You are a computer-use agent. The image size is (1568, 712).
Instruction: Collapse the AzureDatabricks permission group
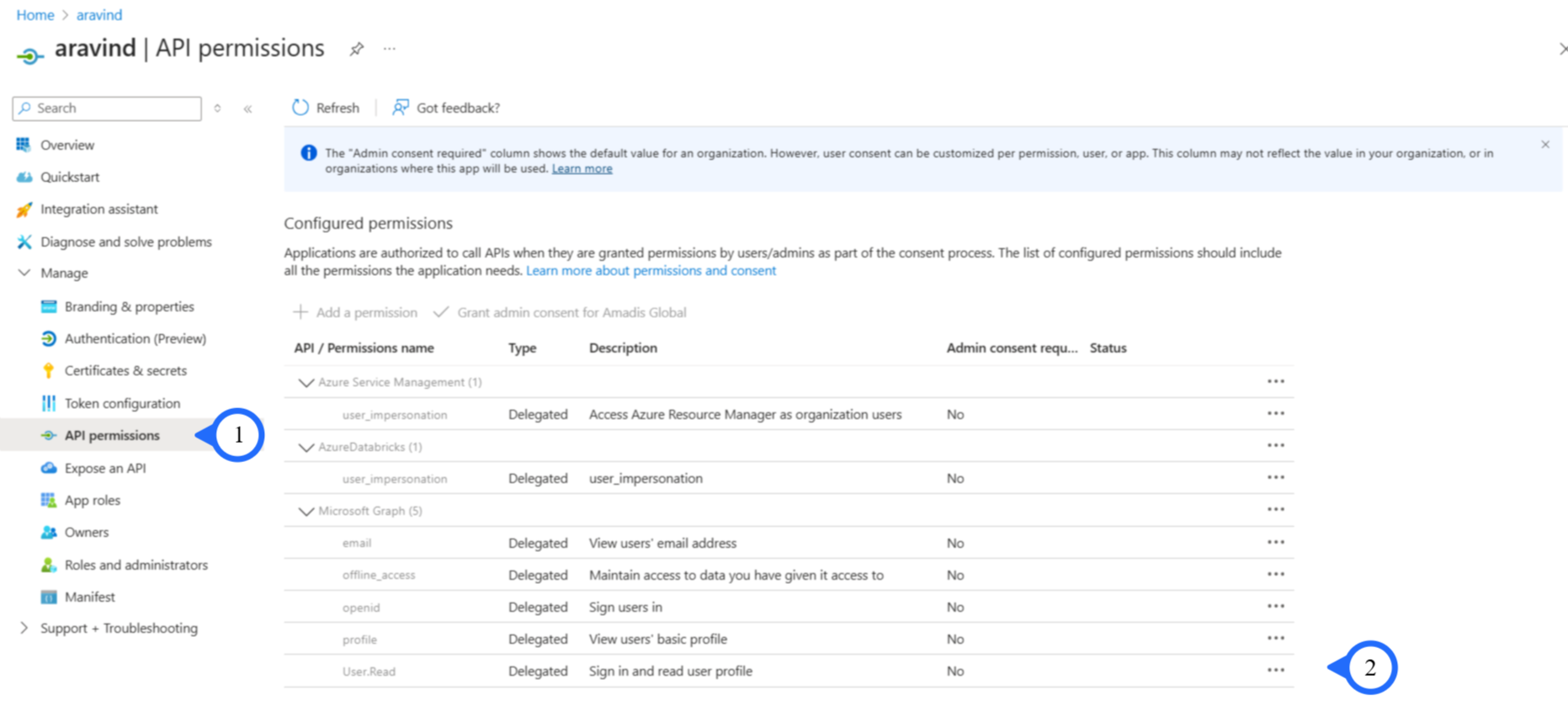(x=306, y=448)
